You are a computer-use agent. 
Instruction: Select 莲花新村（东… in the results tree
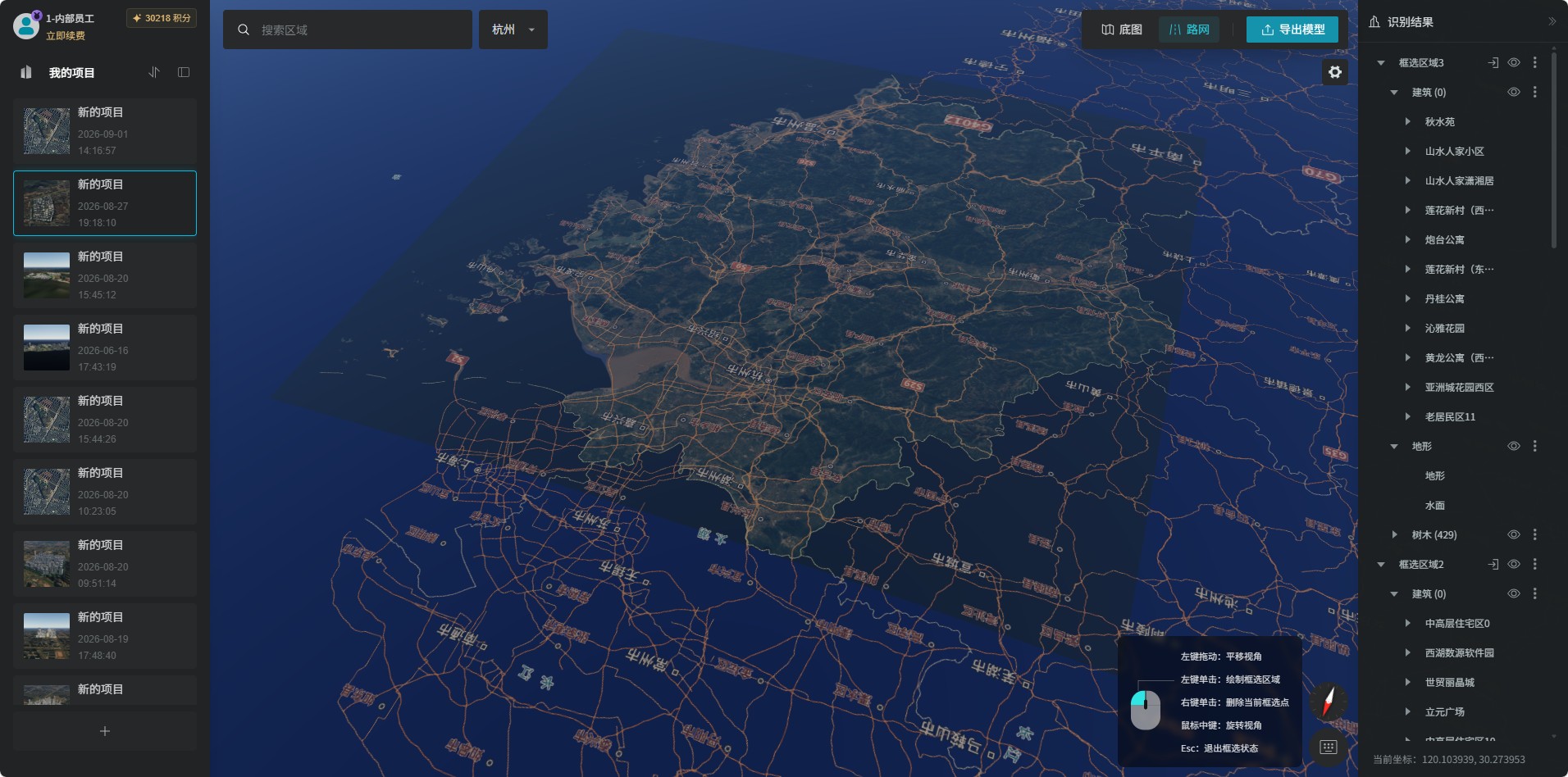1459,269
